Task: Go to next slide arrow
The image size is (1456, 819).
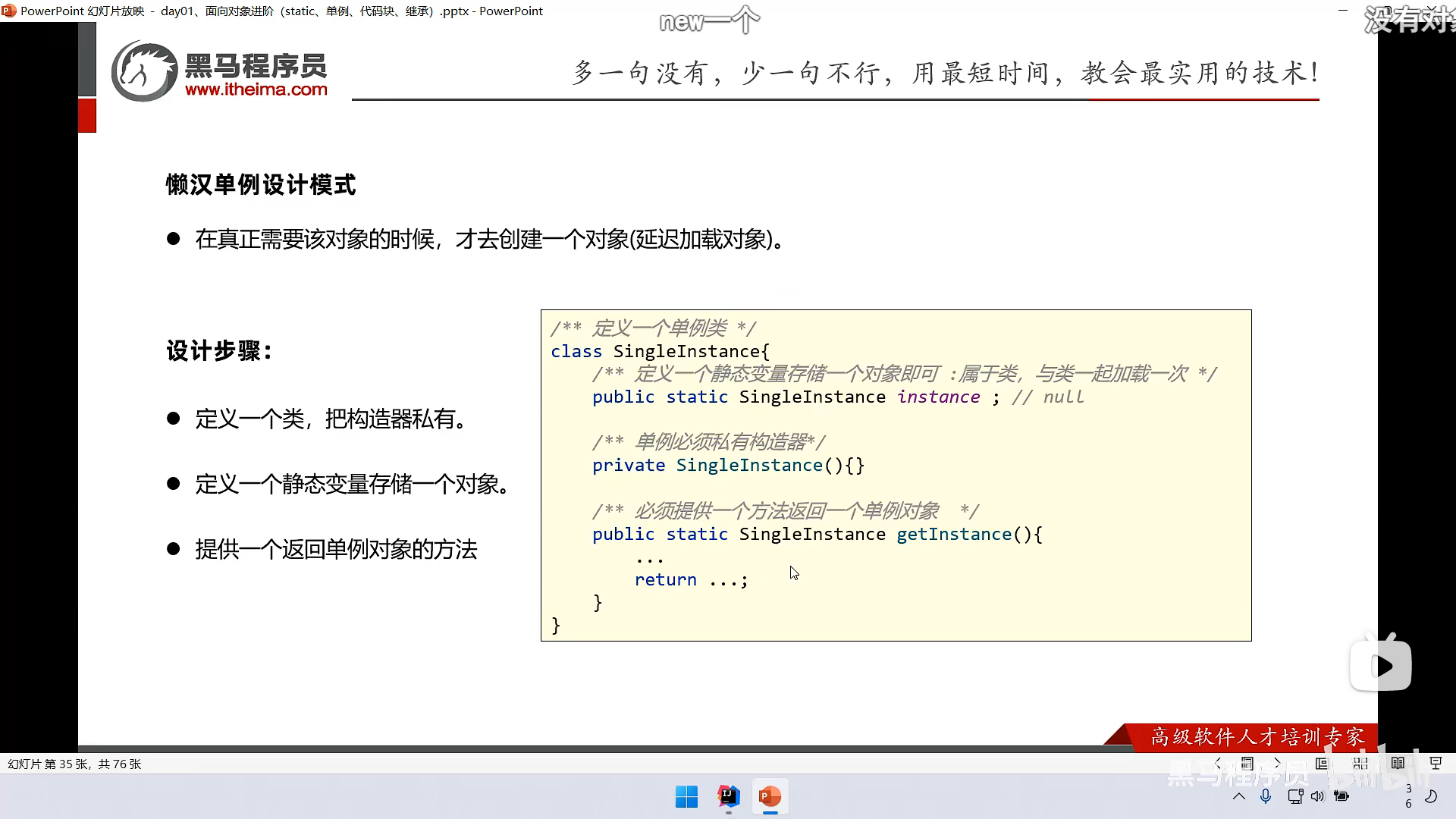Action: tap(1277, 764)
